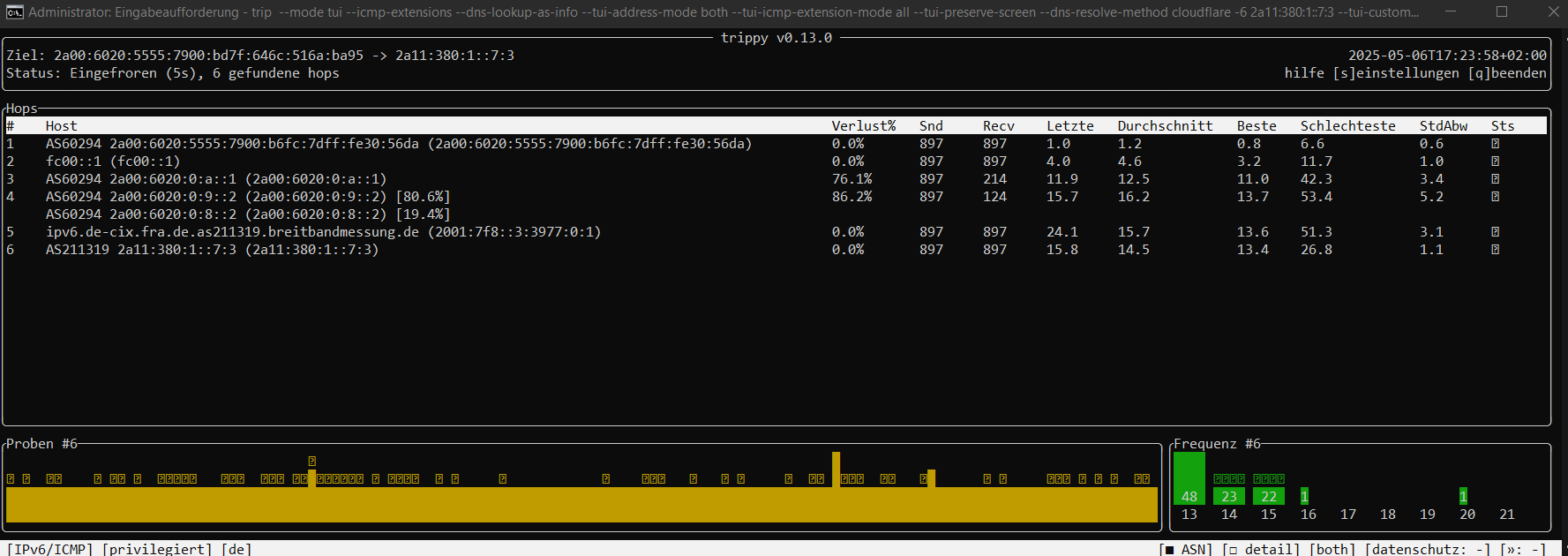This screenshot has width=1568, height=556.
Task: Select the Beste column header
Action: (1257, 126)
